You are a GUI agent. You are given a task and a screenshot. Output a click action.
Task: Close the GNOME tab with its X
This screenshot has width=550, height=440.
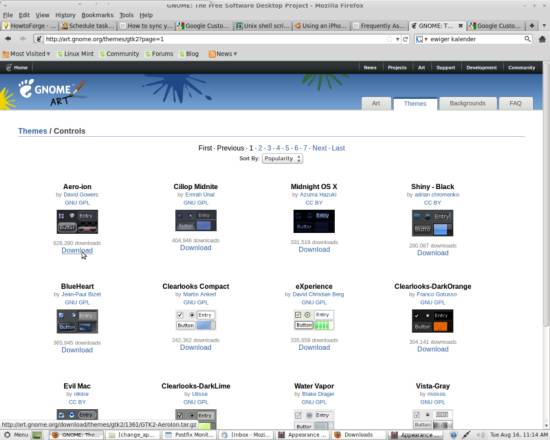(461, 26)
